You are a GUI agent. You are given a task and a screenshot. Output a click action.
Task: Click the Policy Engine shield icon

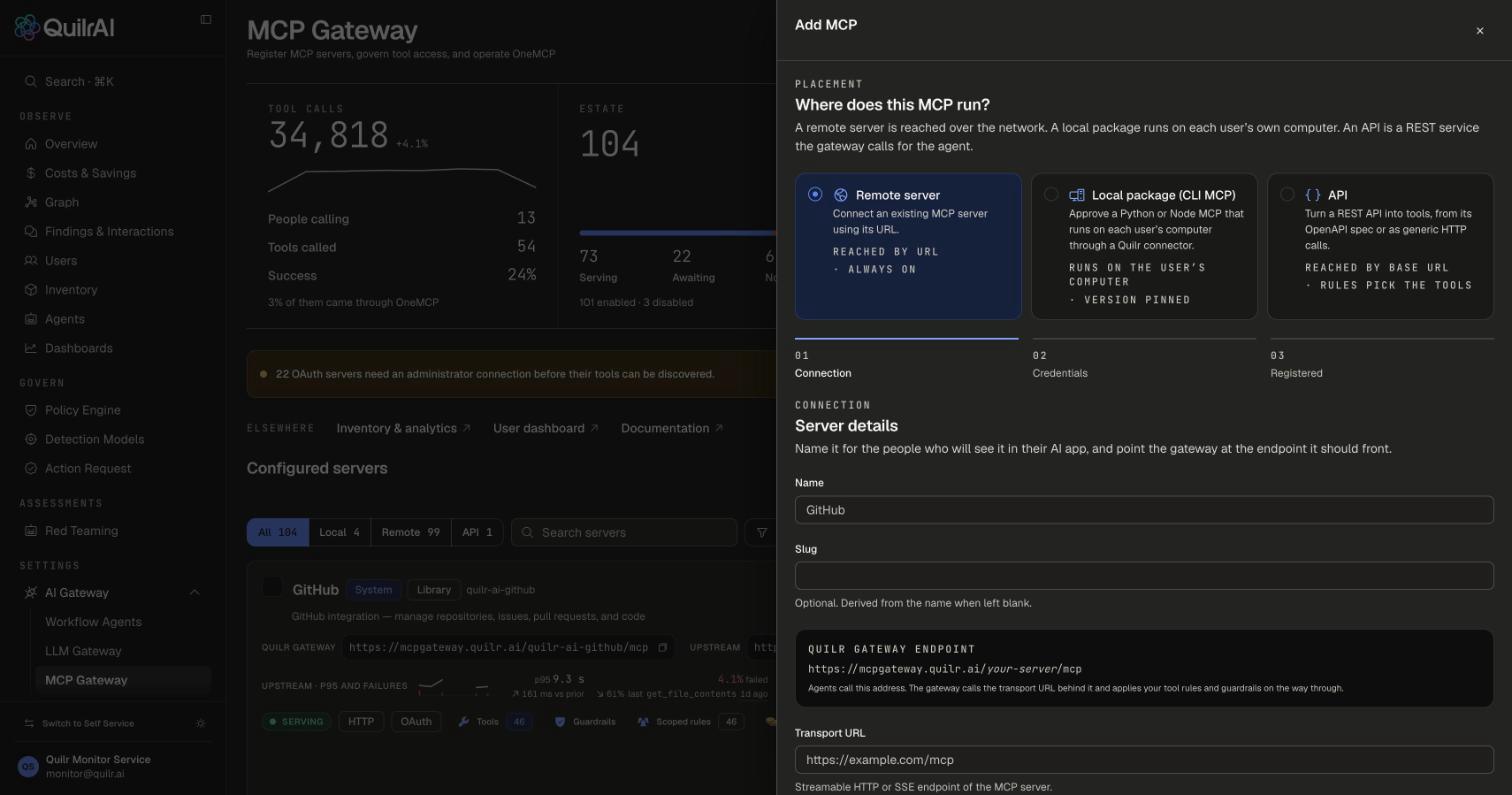point(31,410)
